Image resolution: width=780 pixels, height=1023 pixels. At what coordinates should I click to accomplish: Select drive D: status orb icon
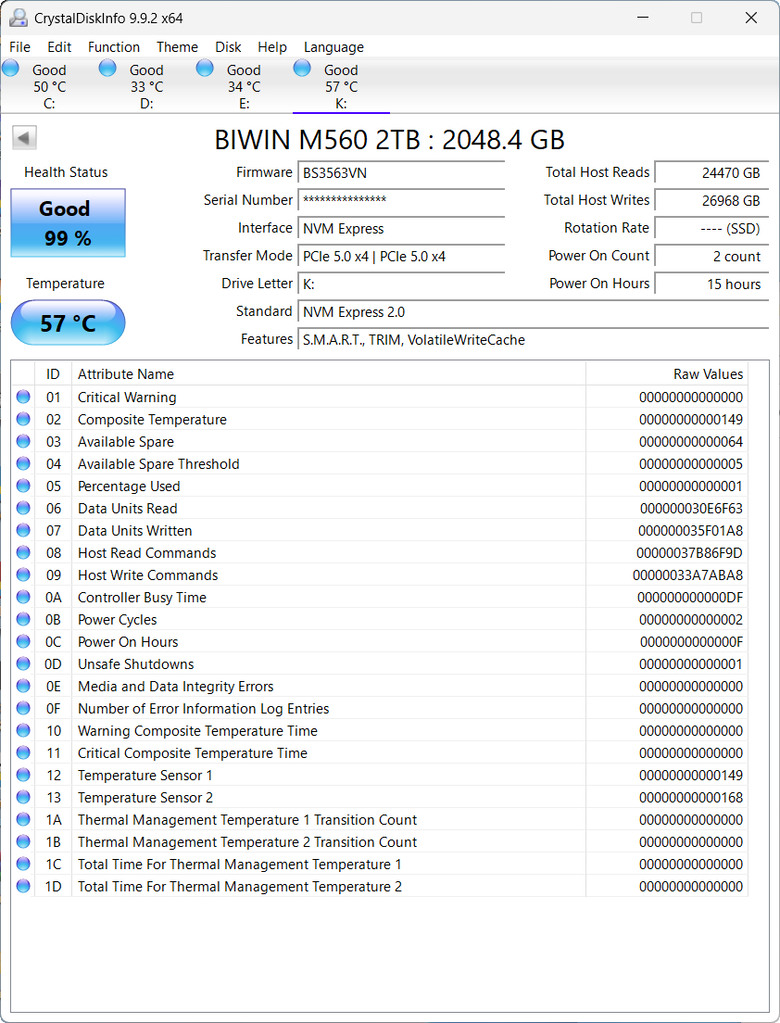108,67
